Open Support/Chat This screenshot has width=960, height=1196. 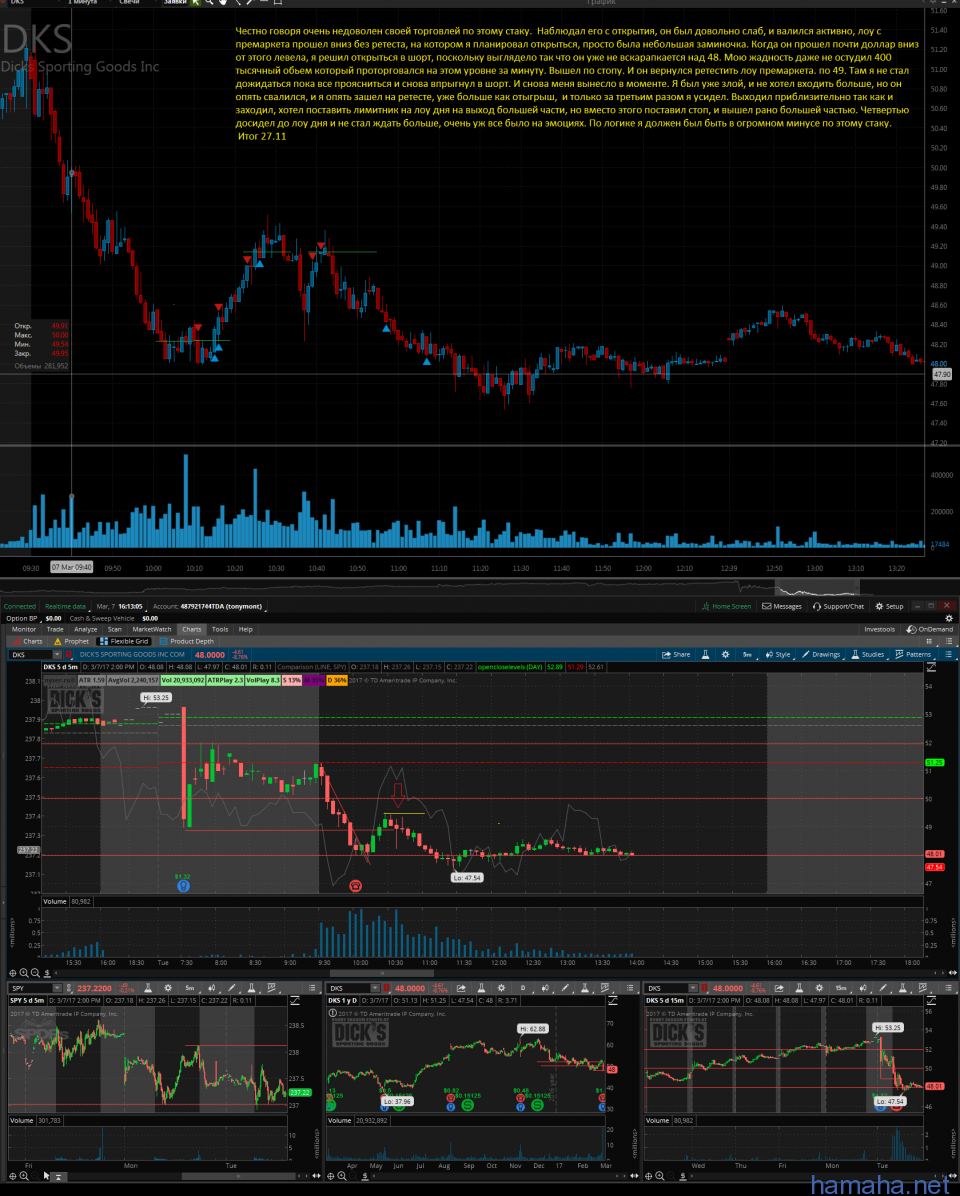tap(838, 606)
